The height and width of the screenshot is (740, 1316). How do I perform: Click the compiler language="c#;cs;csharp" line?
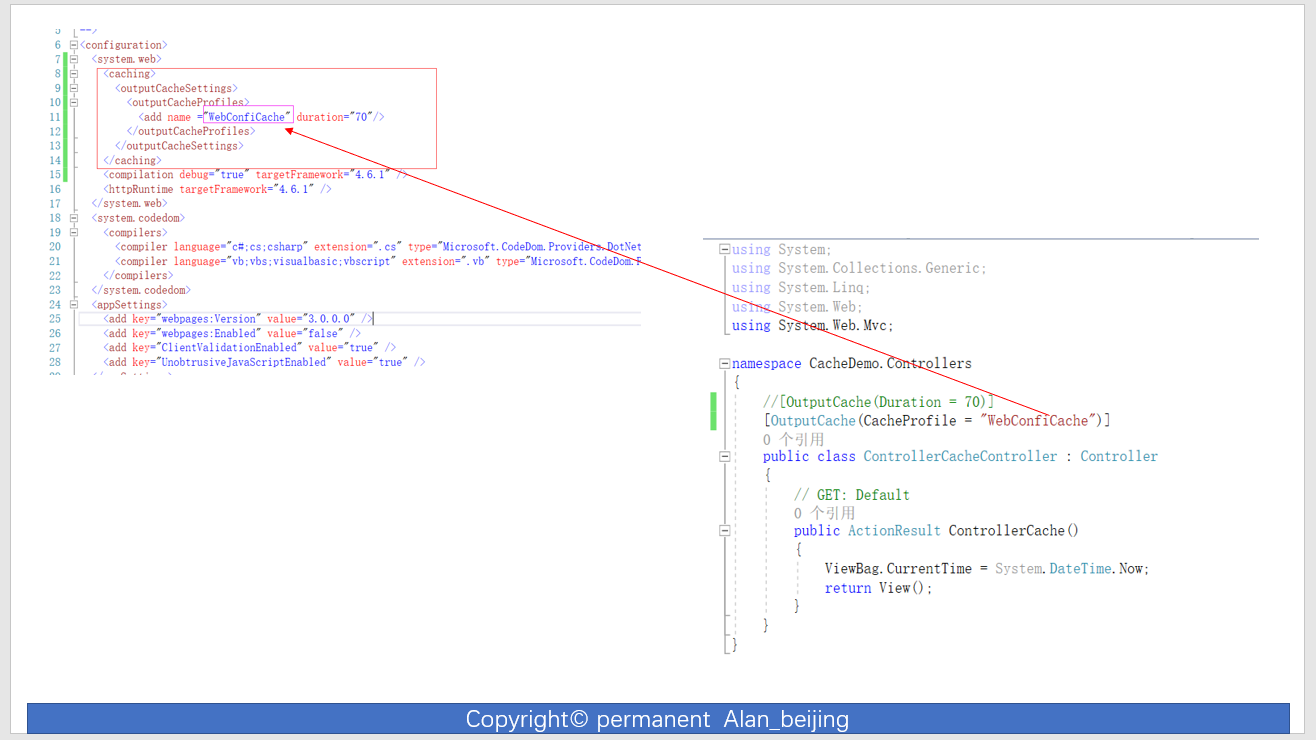point(378,246)
